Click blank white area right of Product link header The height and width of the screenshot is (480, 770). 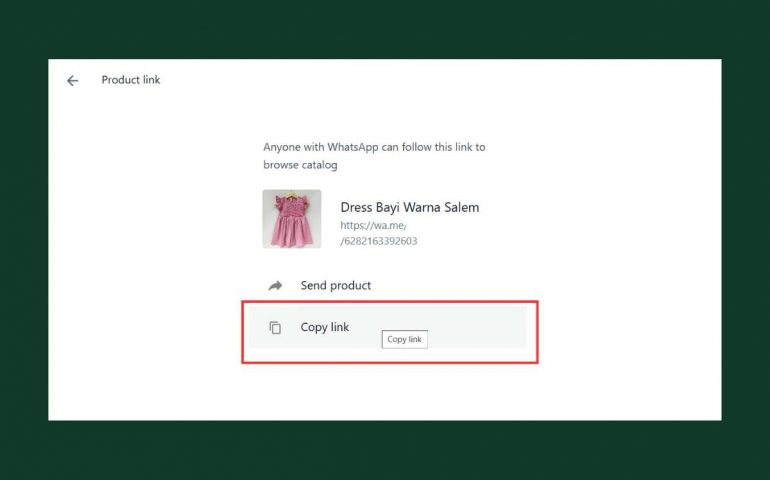coord(450,80)
